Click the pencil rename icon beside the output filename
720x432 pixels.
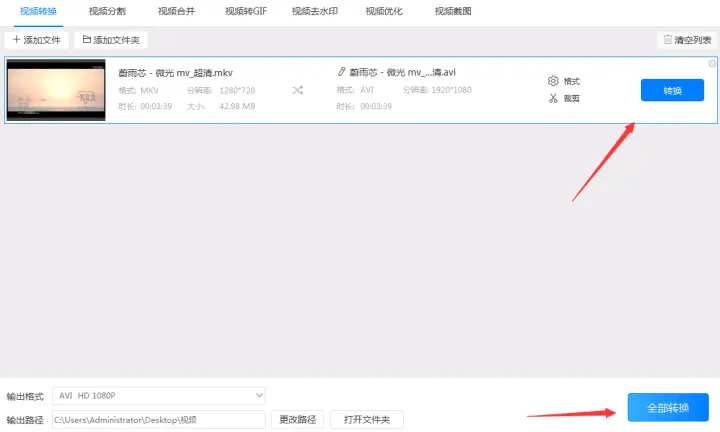click(x=341, y=72)
